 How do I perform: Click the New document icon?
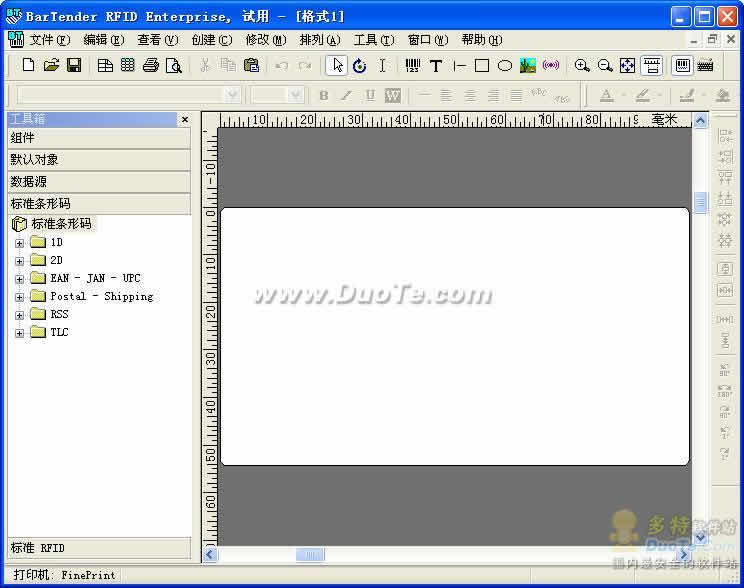(x=28, y=66)
